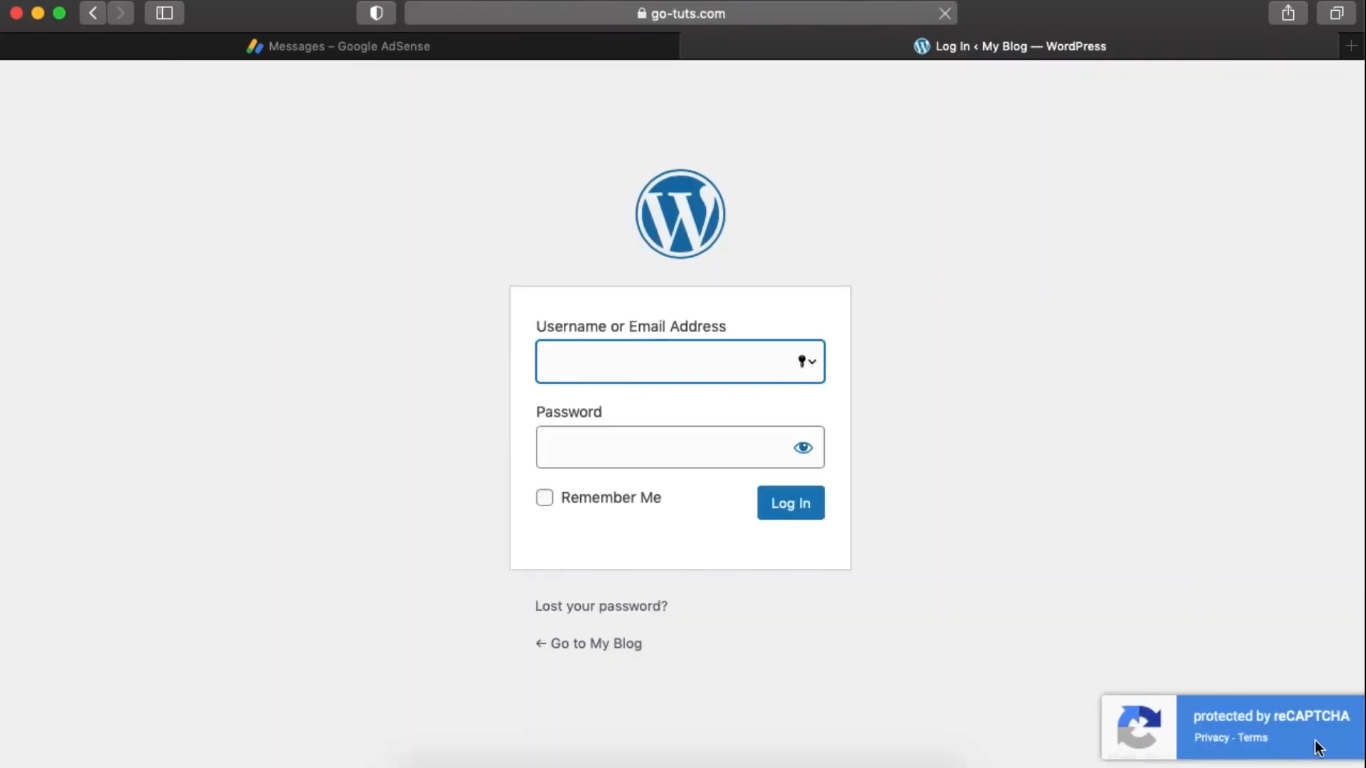Open the Lost your password link
The height and width of the screenshot is (768, 1366).
pyautogui.click(x=601, y=606)
